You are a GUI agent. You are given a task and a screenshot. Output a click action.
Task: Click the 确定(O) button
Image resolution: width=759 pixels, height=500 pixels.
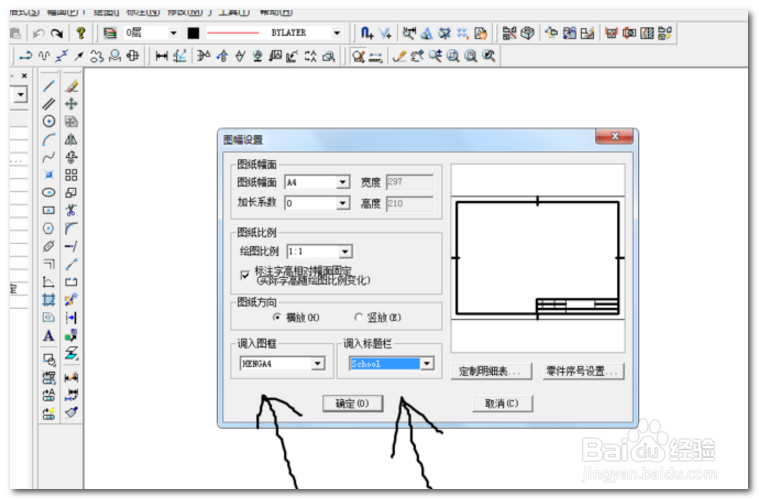[352, 403]
